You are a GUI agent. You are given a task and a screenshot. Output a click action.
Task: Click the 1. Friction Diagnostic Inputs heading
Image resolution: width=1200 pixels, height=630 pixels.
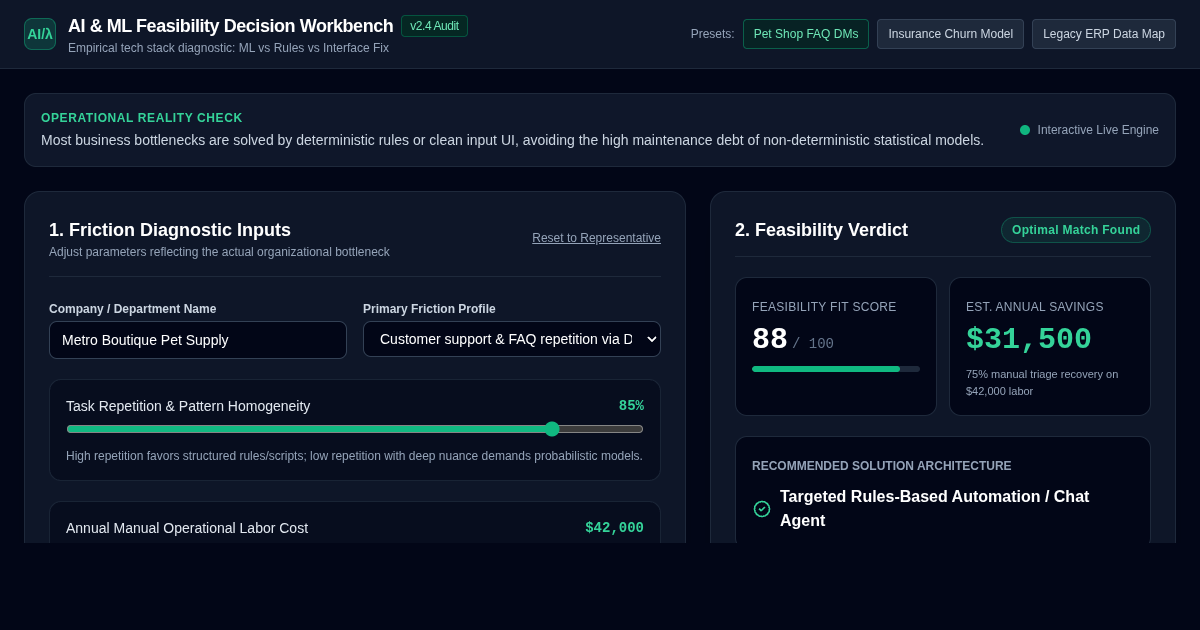(x=170, y=230)
